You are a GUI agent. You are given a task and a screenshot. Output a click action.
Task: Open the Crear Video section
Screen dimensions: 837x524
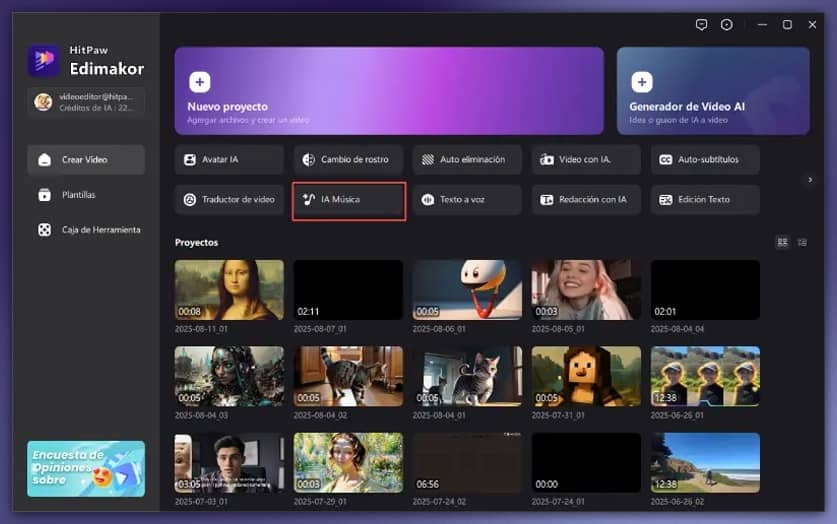click(x=86, y=160)
